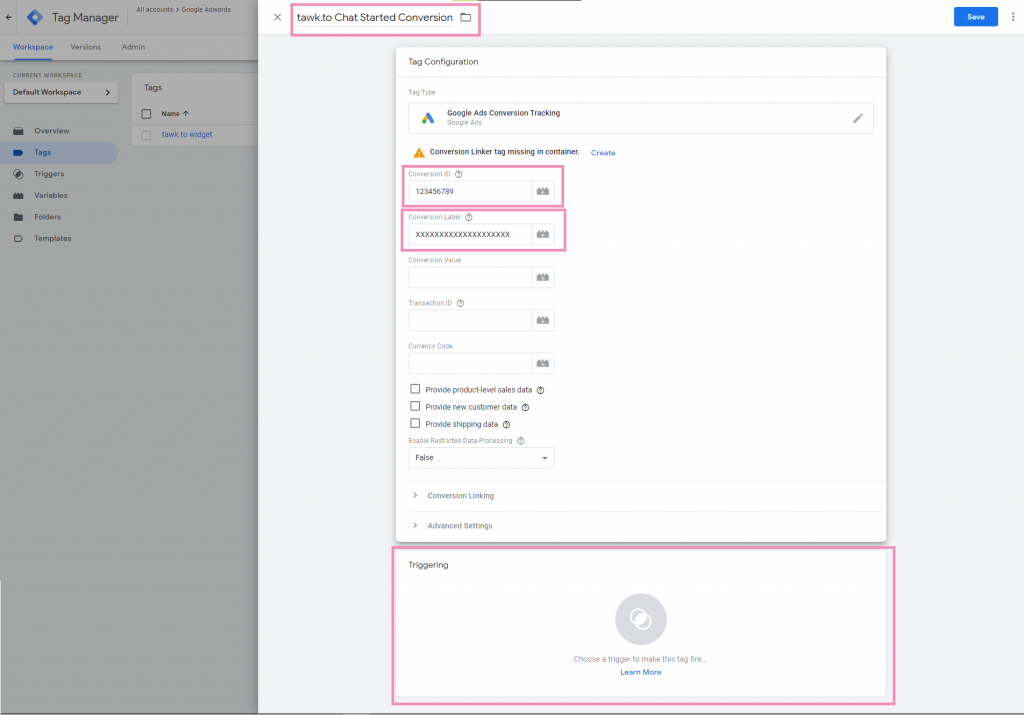Screen dimensions: 1024x715
Task: Click the Transaction ID input field
Action: coord(470,321)
